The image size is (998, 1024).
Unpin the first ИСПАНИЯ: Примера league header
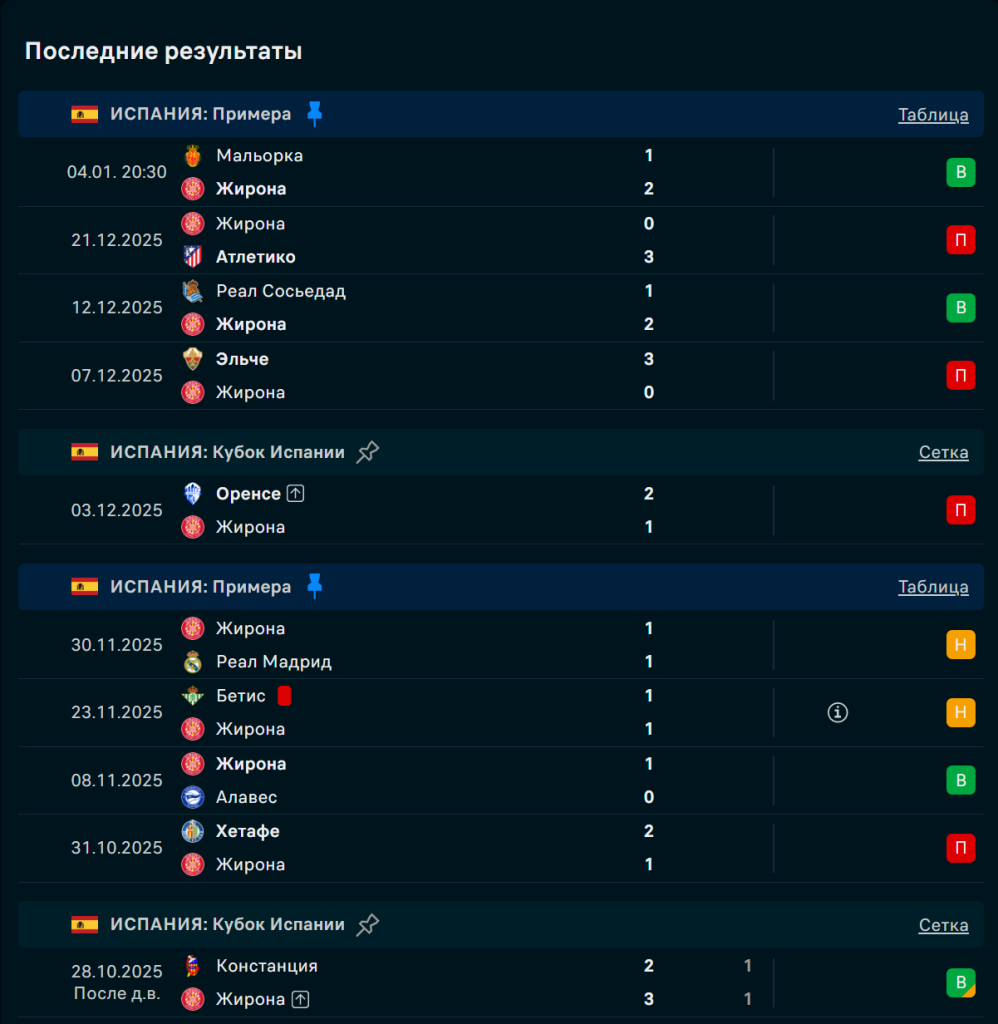315,114
